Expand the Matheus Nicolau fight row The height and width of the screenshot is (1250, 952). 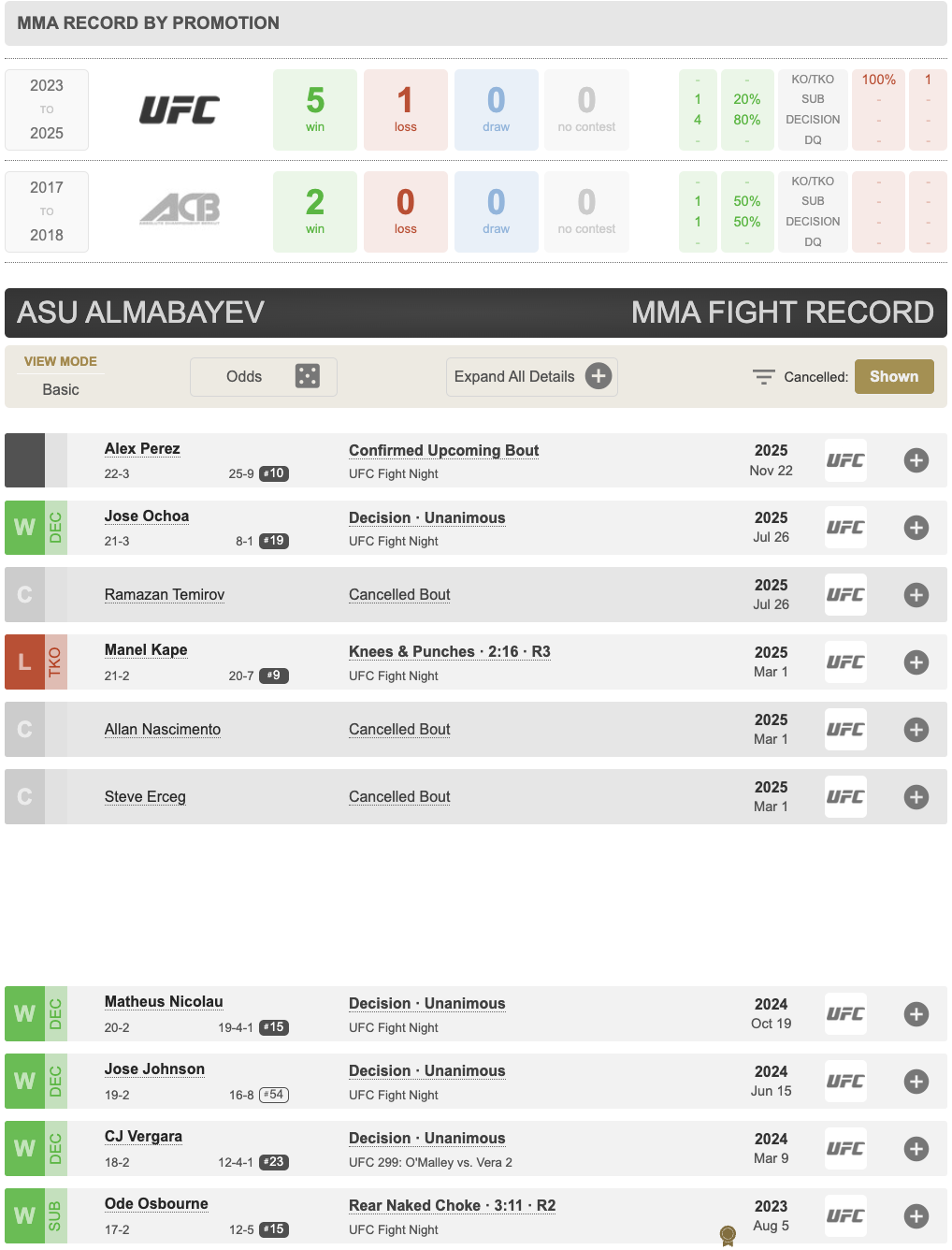pos(916,1014)
